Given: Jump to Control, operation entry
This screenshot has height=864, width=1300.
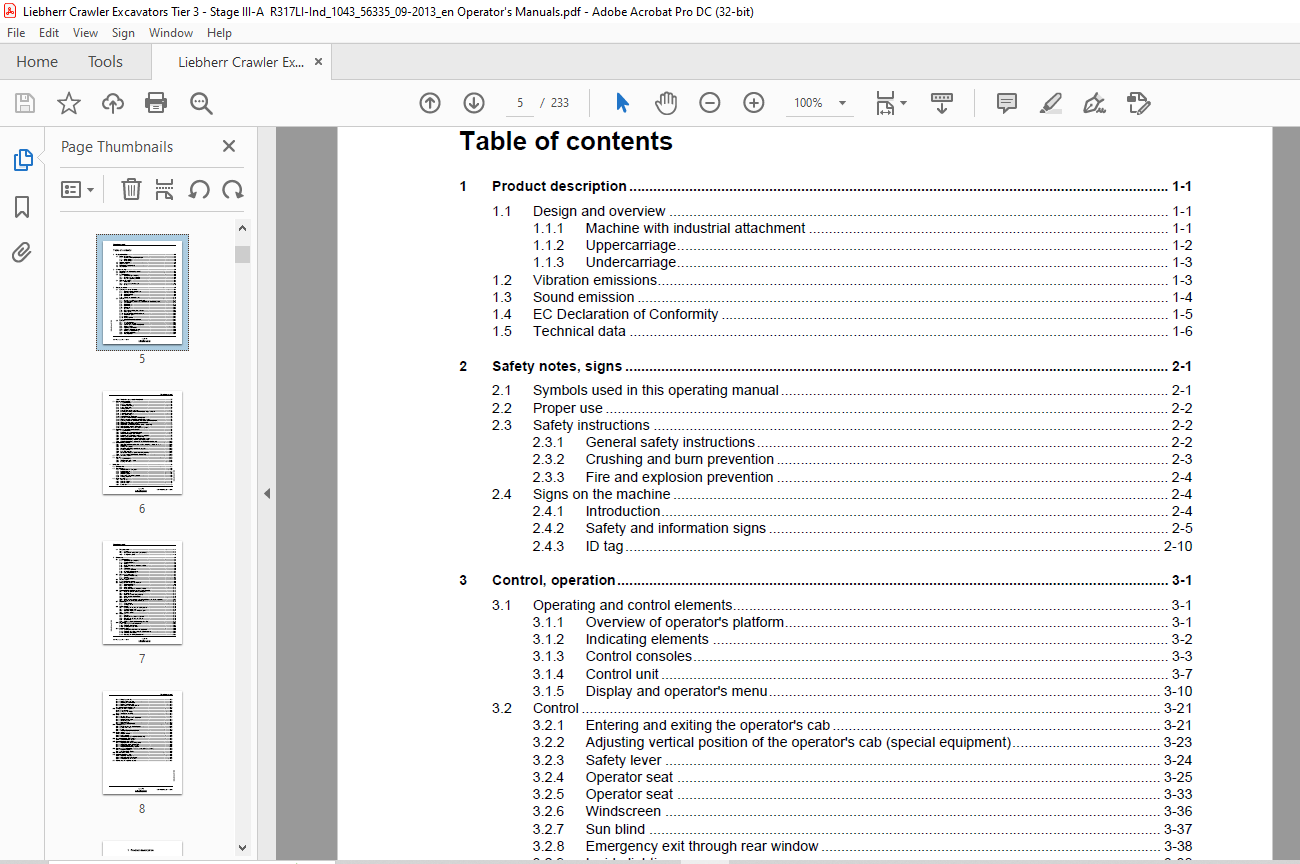Looking at the screenshot, I should 825,580.
